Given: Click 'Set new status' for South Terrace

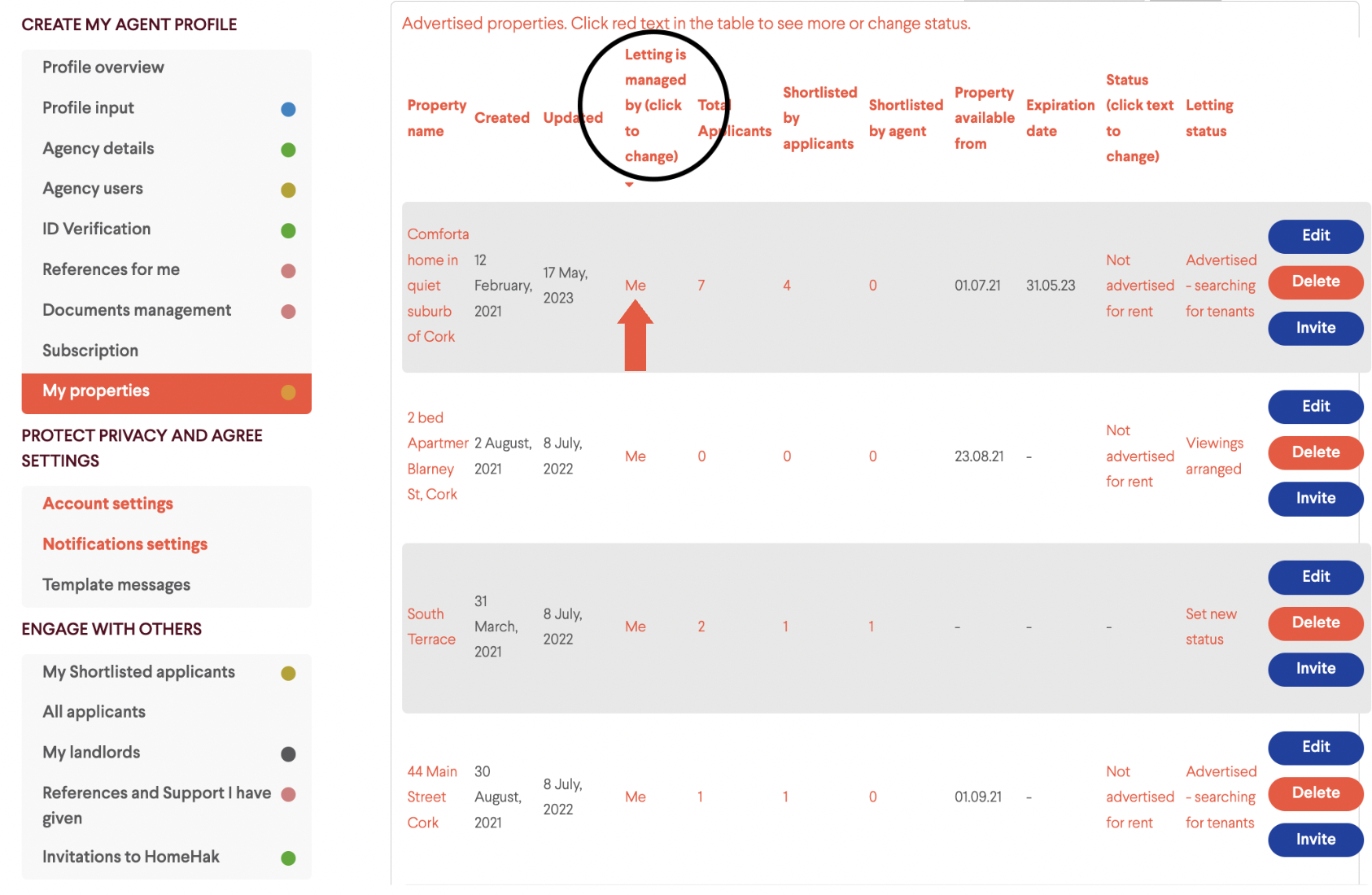Looking at the screenshot, I should [x=1211, y=626].
